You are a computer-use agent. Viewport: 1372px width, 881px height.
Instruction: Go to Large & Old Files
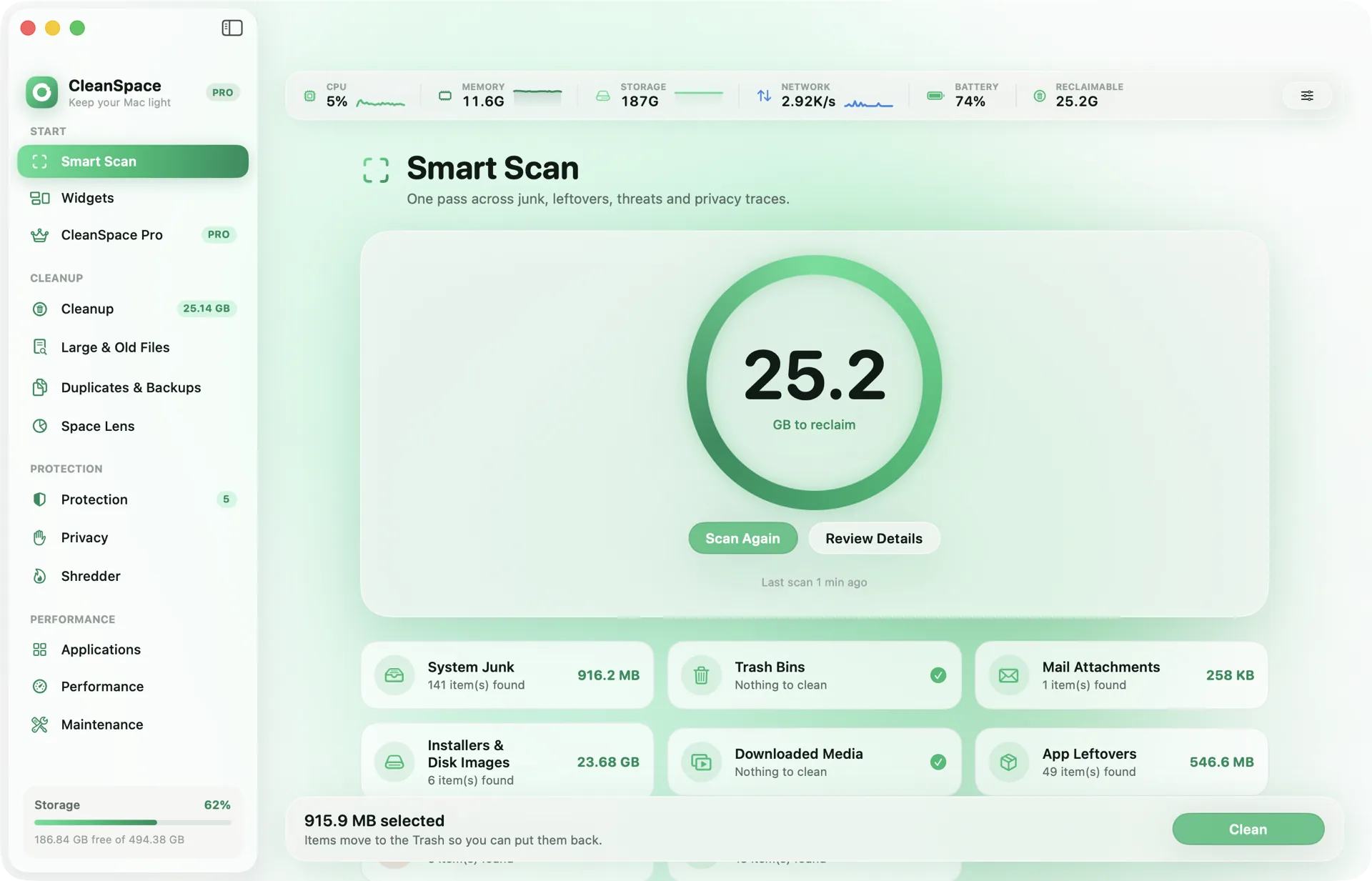coord(133,347)
